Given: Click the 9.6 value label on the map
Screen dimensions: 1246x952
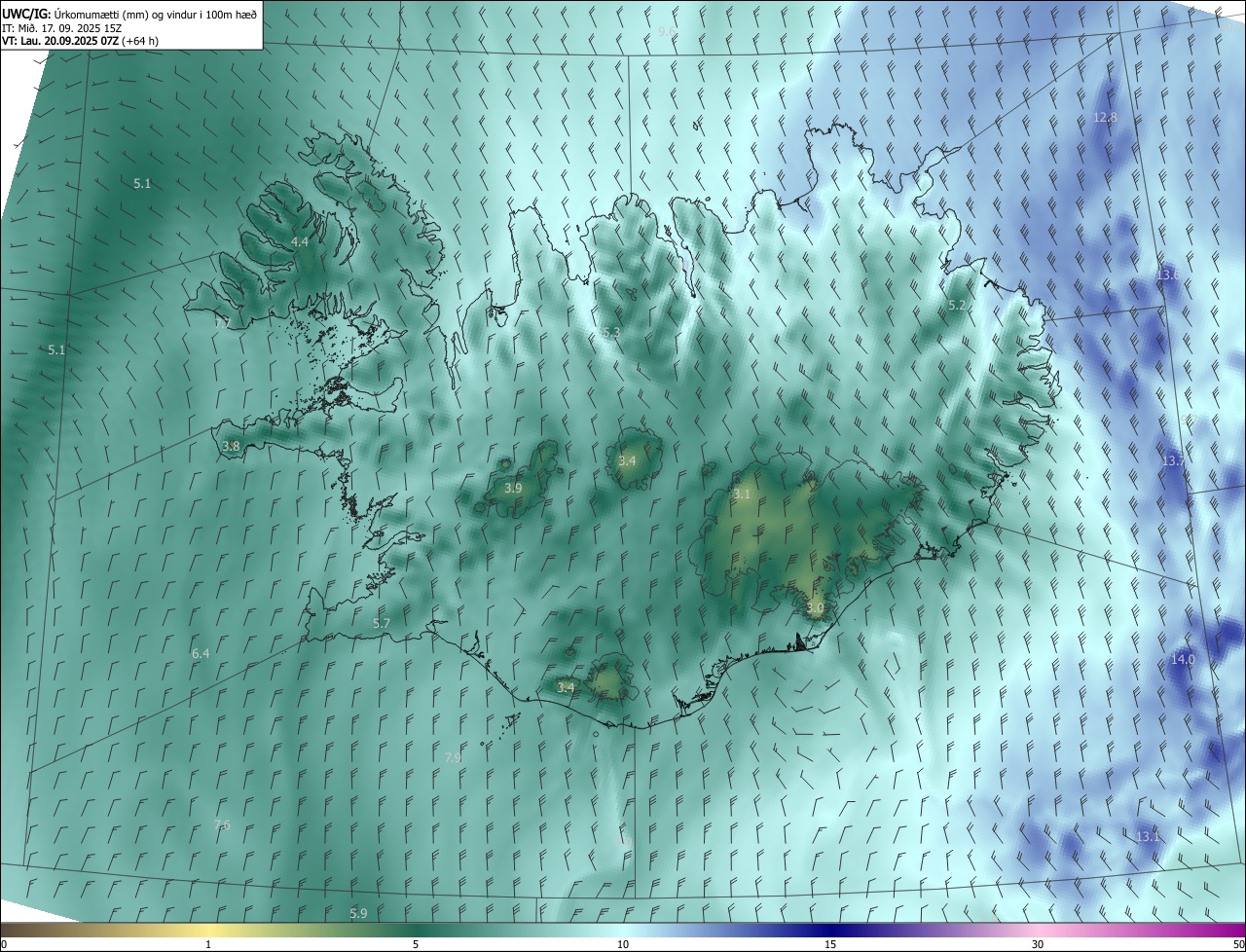Looking at the screenshot, I should (667, 32).
